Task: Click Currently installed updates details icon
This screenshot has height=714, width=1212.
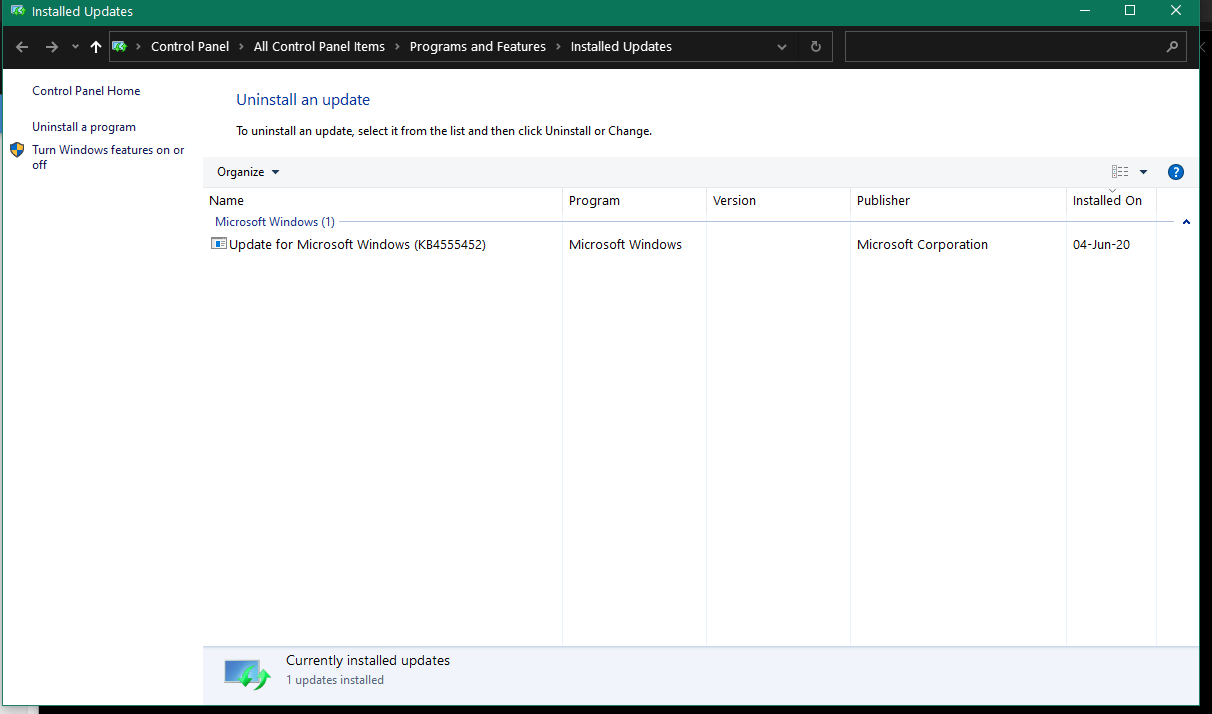Action: pos(247,674)
